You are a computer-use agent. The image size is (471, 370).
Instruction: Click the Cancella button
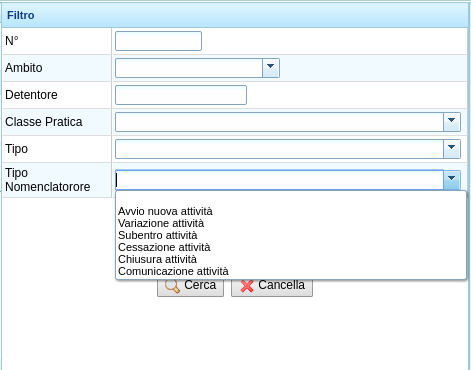pos(272,287)
